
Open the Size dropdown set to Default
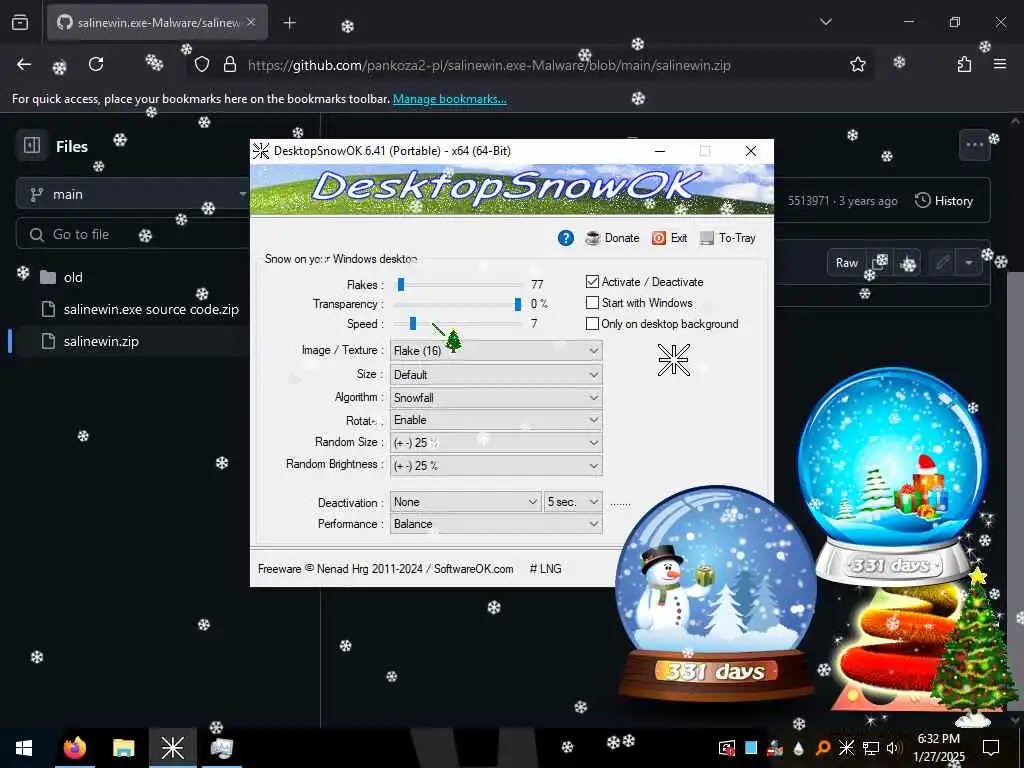pyautogui.click(x=496, y=375)
